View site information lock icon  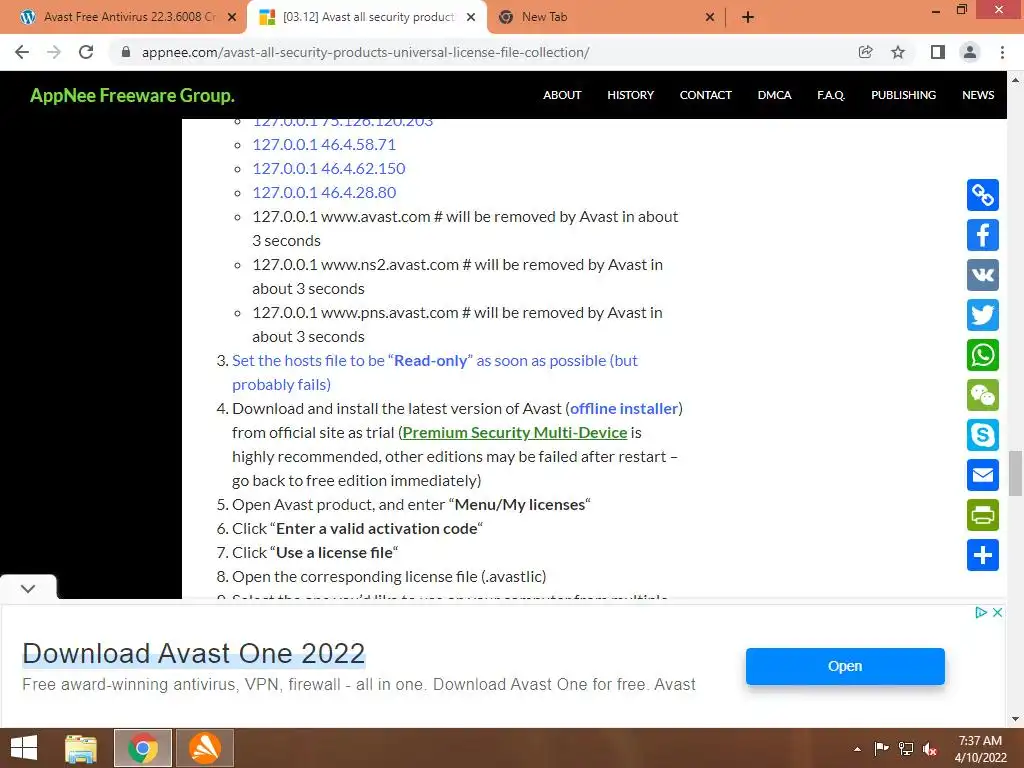(126, 52)
